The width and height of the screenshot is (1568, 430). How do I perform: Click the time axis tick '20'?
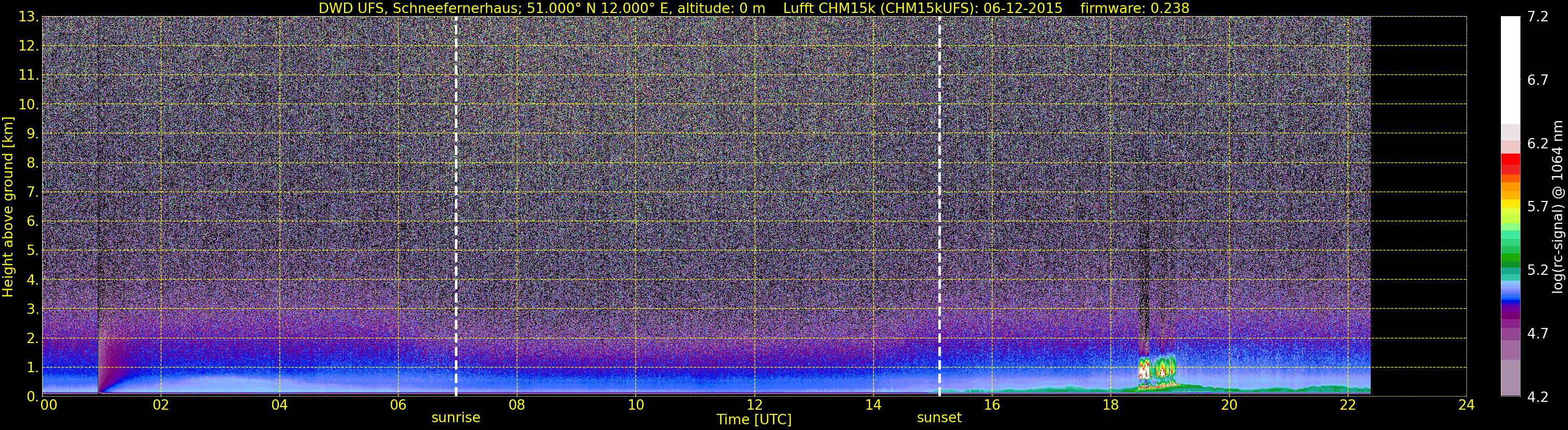1229,405
